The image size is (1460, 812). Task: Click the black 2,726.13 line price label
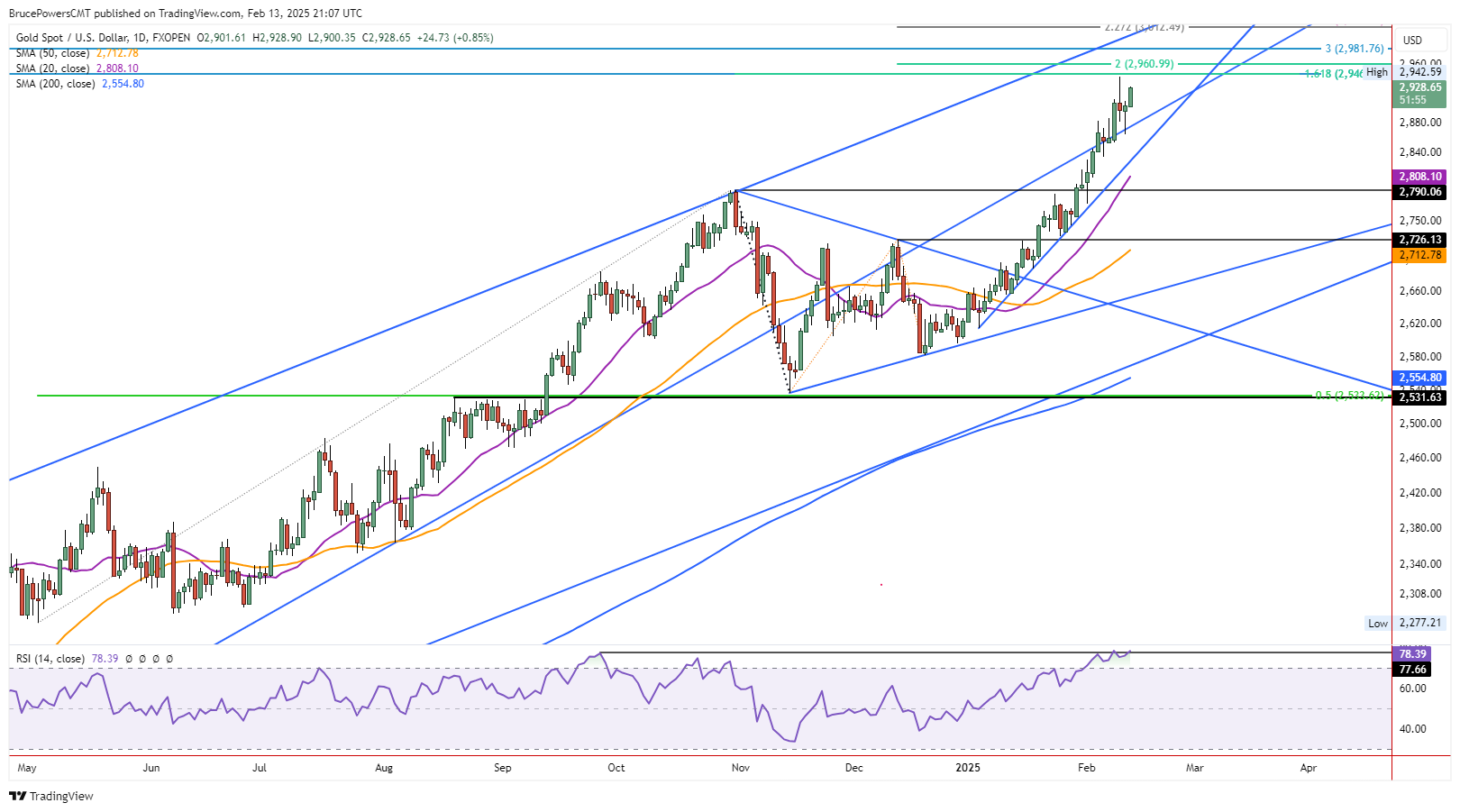(1420, 240)
